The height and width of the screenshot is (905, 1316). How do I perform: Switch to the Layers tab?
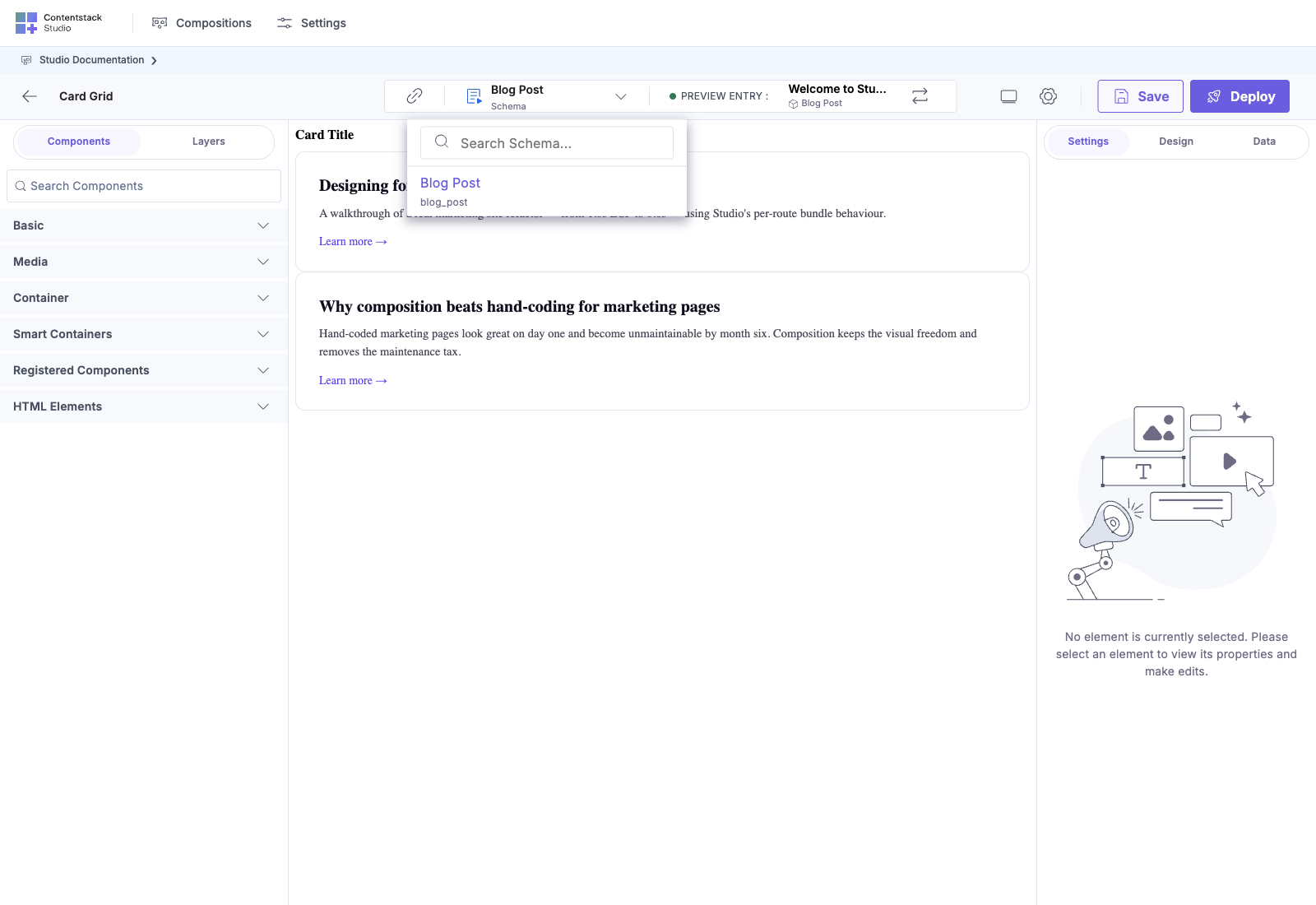209,142
